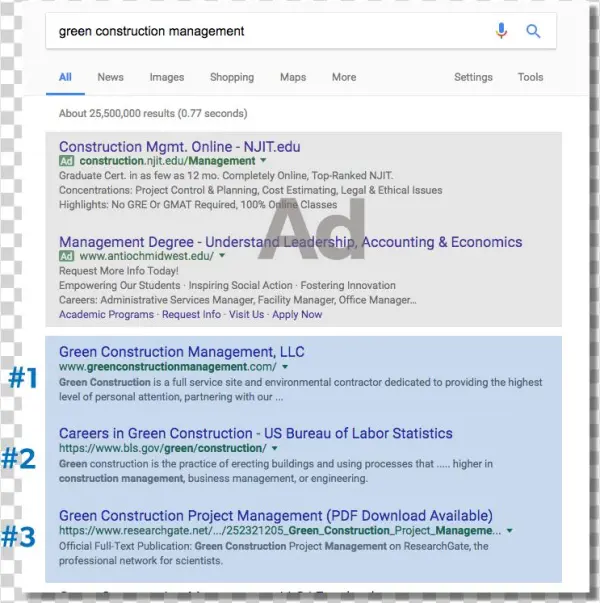Open dropdown arrow next to construction.njit.edu/Management
Image resolution: width=600 pixels, height=603 pixels.
click(263, 160)
